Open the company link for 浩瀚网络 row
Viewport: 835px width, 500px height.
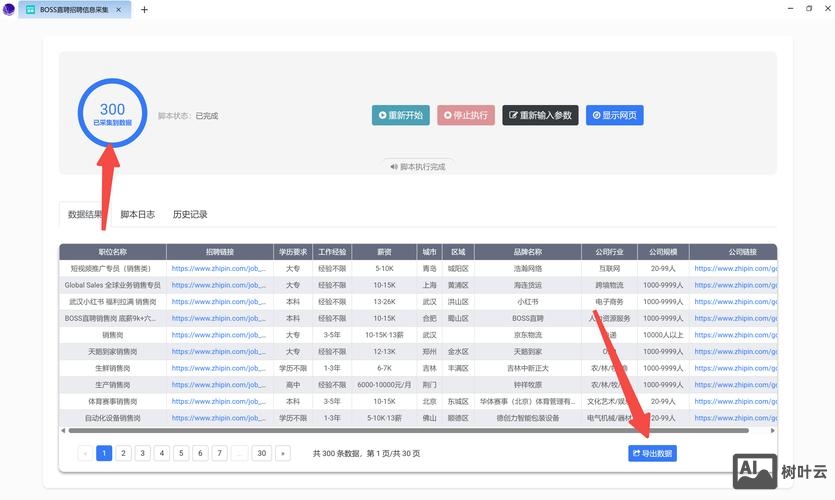click(x=735, y=268)
